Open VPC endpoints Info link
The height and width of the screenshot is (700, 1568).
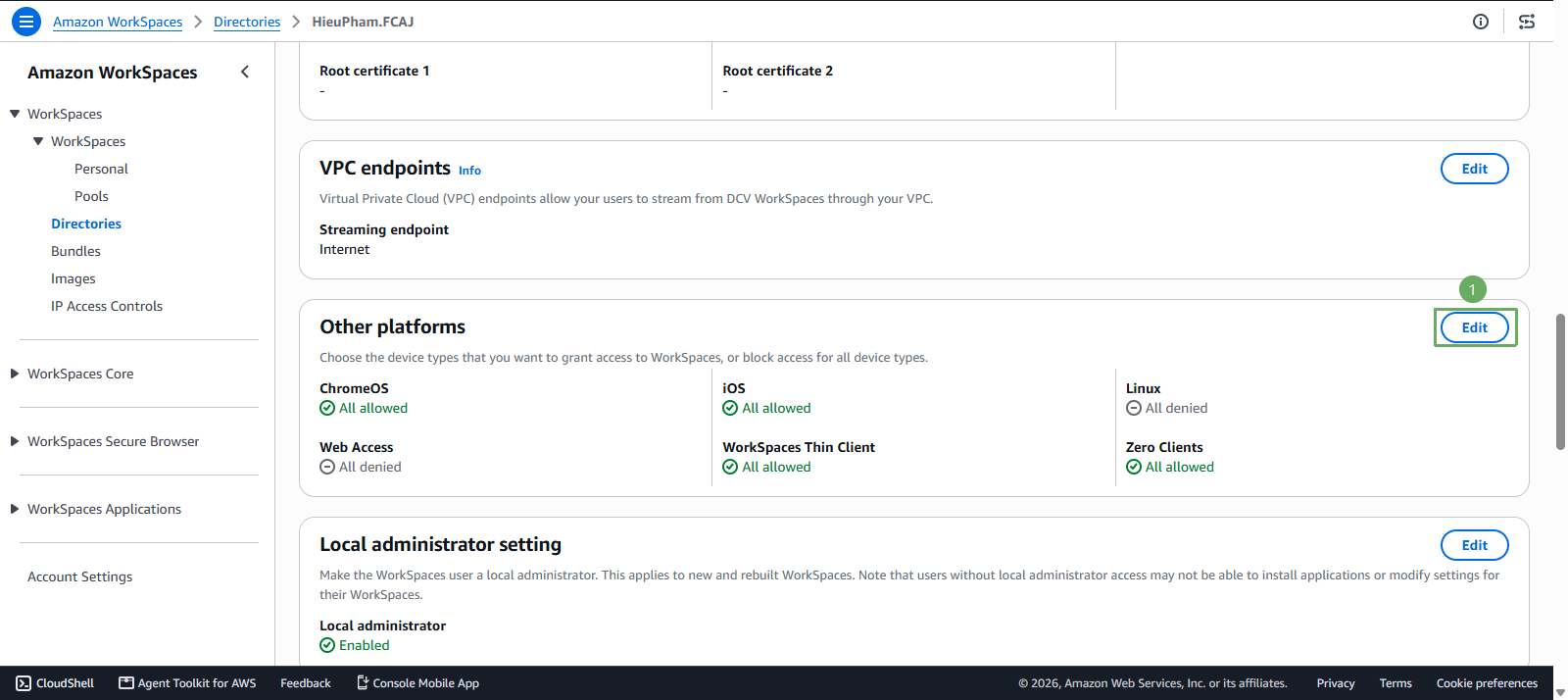click(x=469, y=171)
